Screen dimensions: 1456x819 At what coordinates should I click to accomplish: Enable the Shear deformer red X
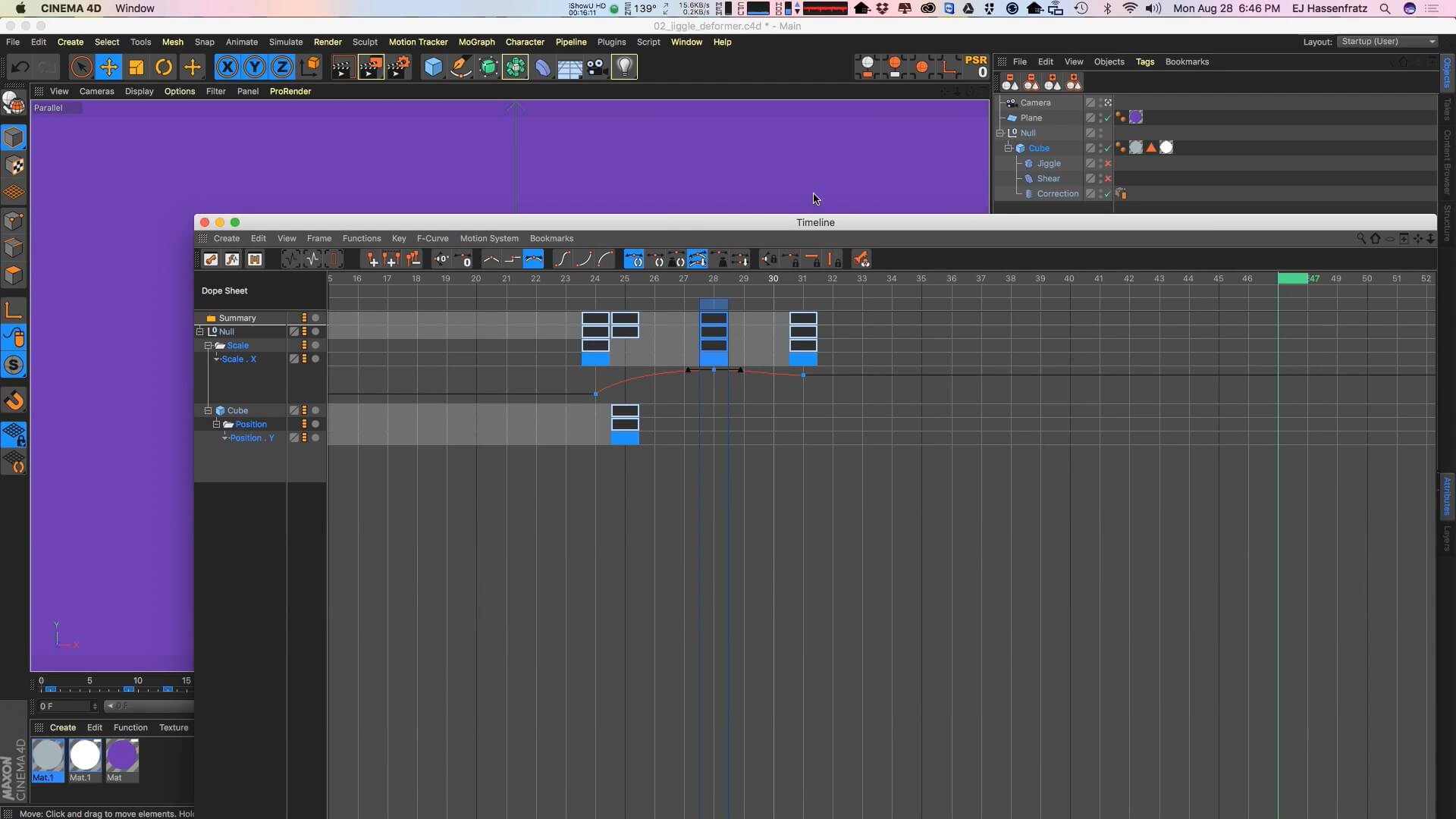point(1108,179)
